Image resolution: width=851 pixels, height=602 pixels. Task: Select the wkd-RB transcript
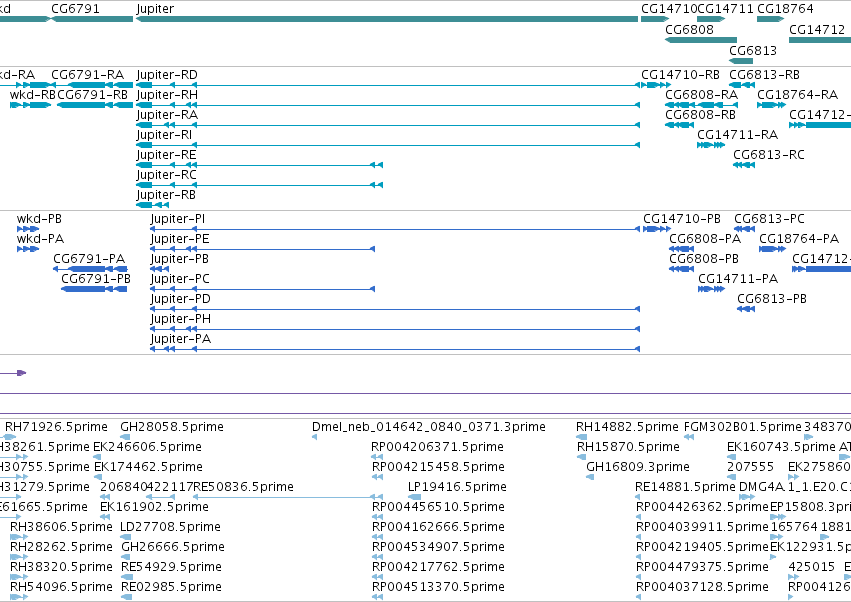[x=30, y=105]
